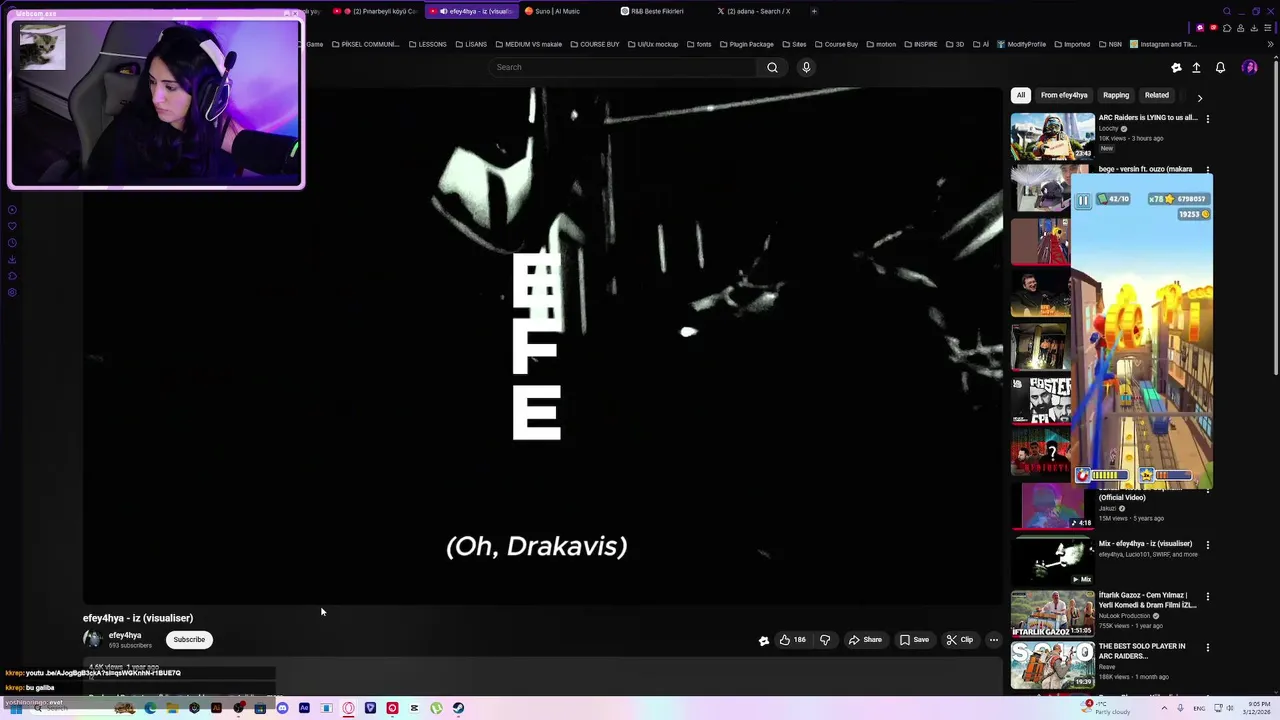Select the From efey4hya filter chip
This screenshot has height=720, width=1280.
pos(1064,95)
